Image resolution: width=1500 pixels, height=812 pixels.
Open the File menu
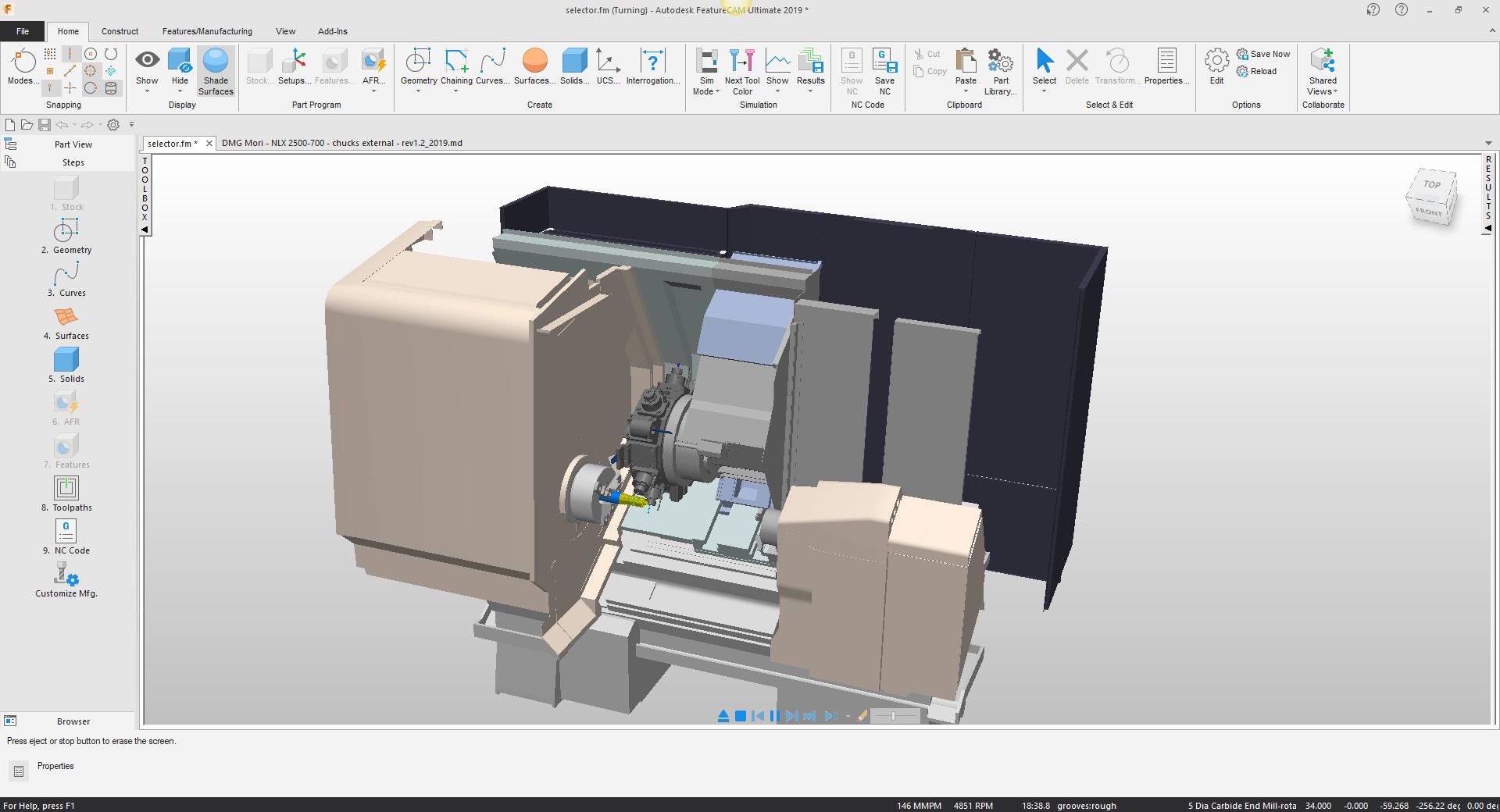23,31
